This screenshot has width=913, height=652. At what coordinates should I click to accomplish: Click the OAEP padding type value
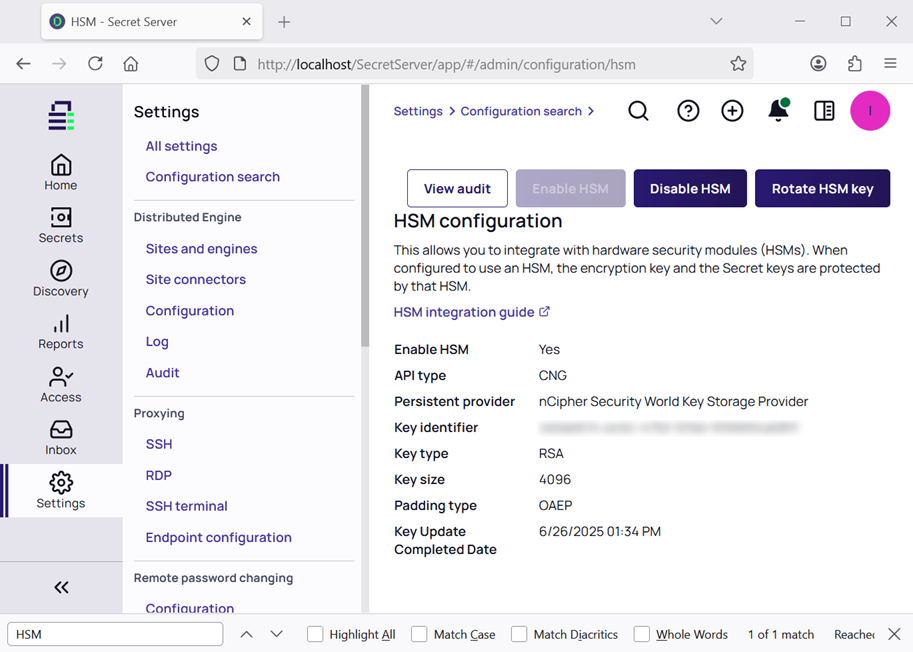(x=555, y=505)
